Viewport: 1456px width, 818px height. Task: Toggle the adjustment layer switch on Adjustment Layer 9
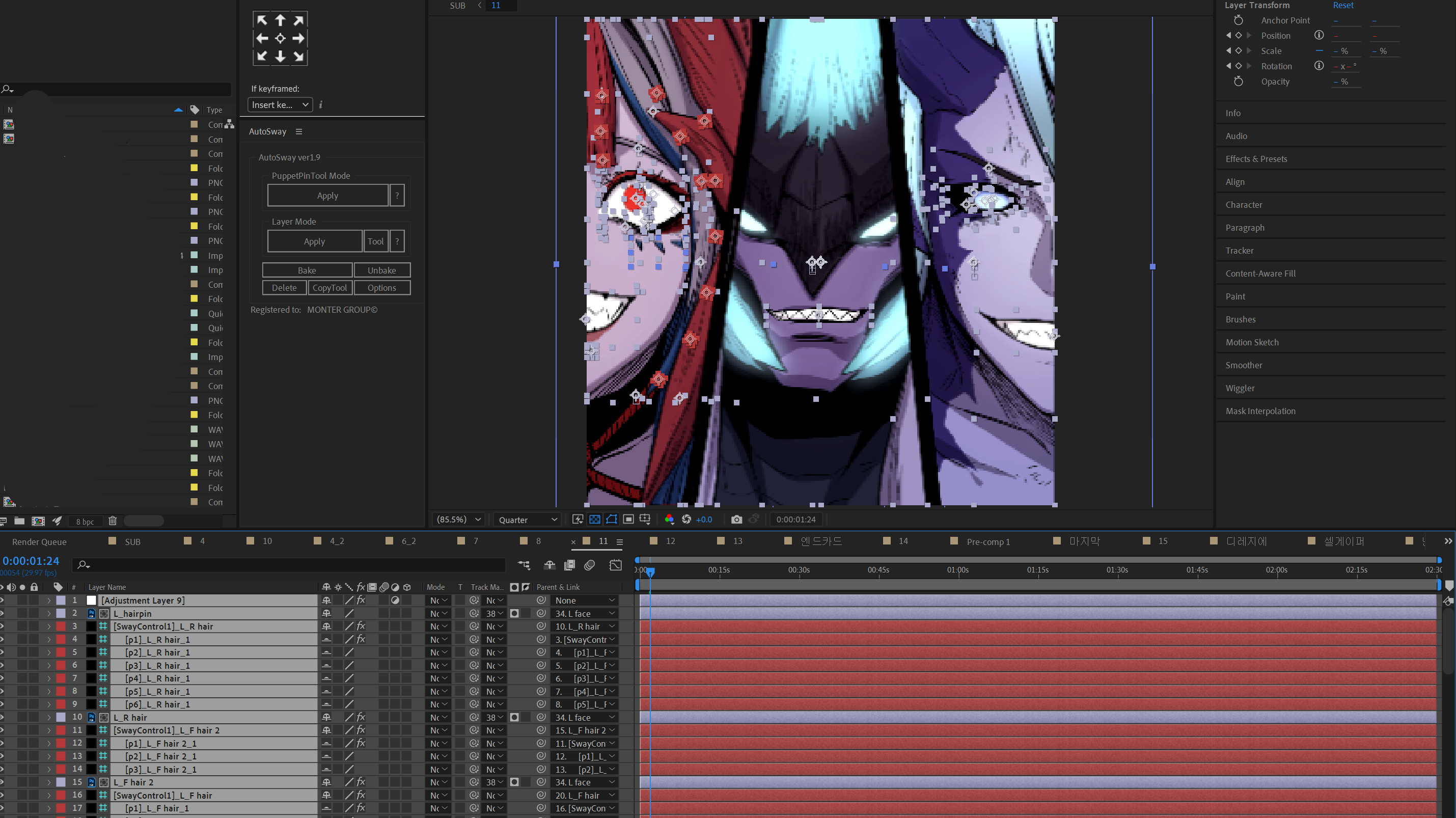point(395,601)
